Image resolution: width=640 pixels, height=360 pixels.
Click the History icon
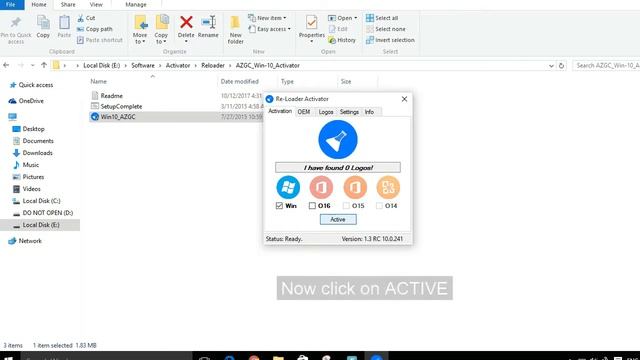click(x=332, y=40)
